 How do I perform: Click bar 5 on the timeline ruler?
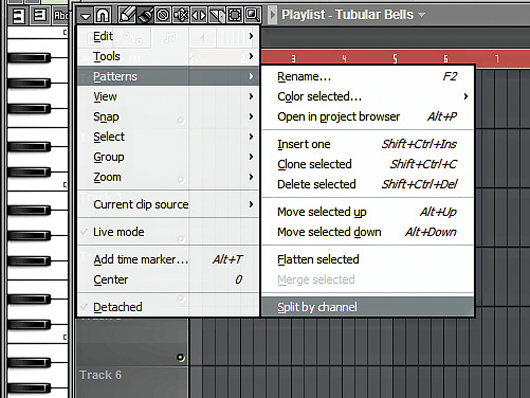click(395, 59)
